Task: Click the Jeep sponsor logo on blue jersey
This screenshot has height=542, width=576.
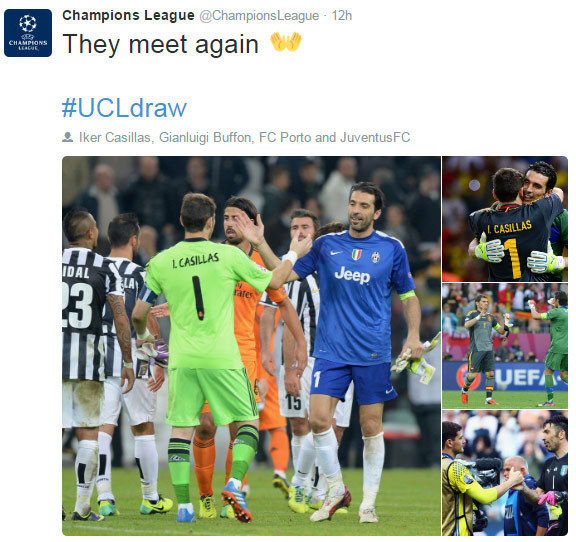Action: pos(352,275)
